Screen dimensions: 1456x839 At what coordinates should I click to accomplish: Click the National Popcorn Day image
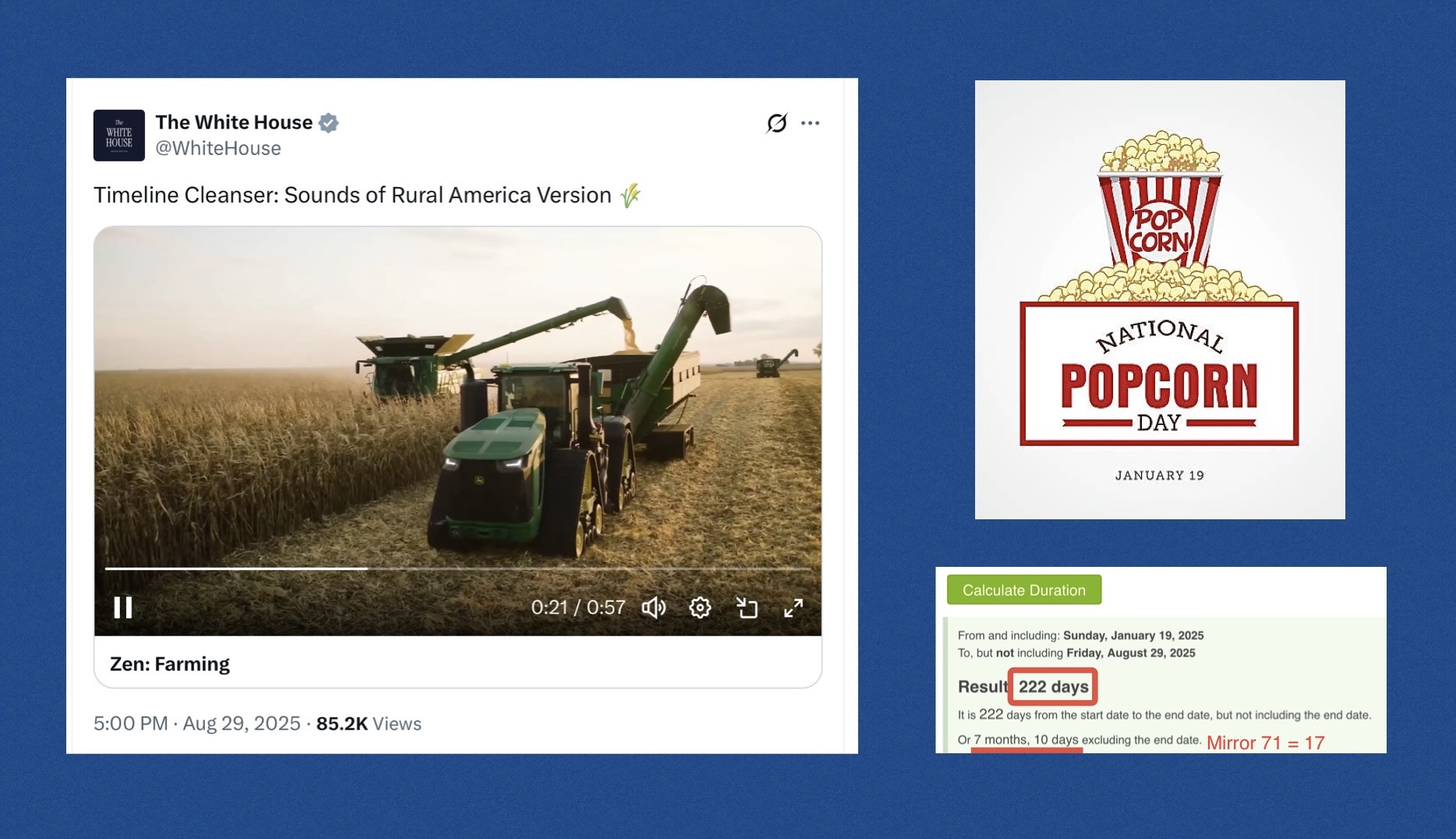(1160, 300)
